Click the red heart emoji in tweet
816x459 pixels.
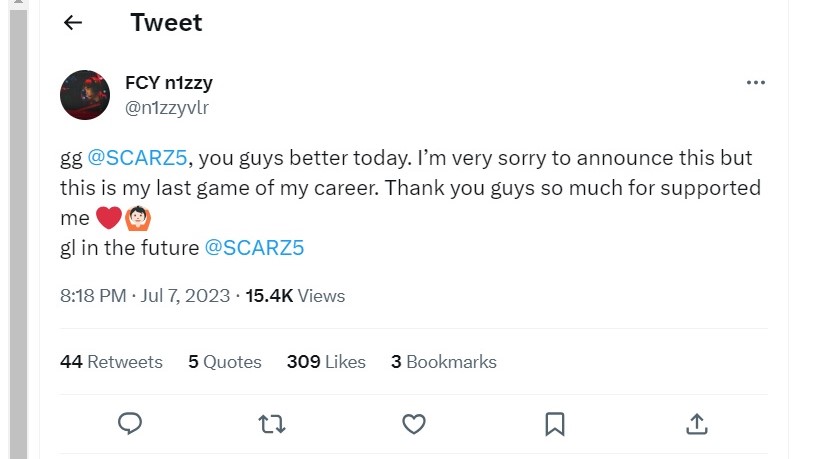coord(108,217)
